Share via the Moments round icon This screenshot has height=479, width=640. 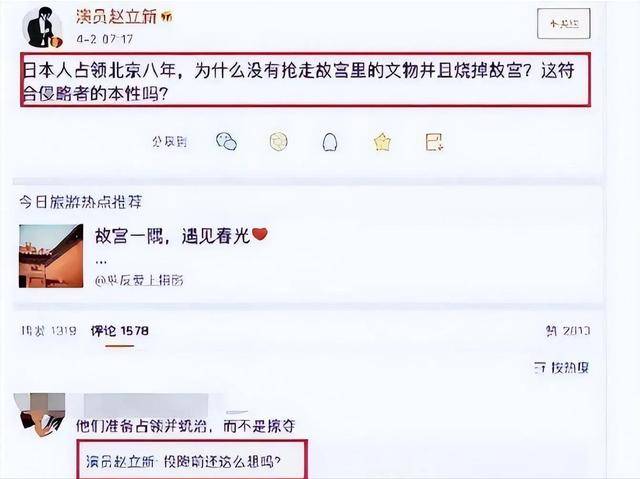(279, 142)
